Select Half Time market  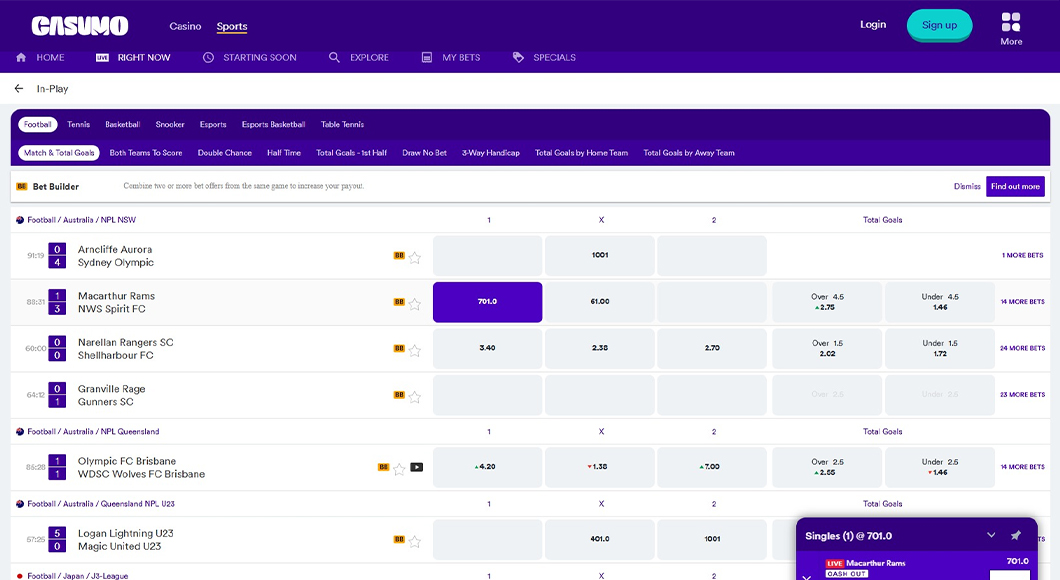284,153
